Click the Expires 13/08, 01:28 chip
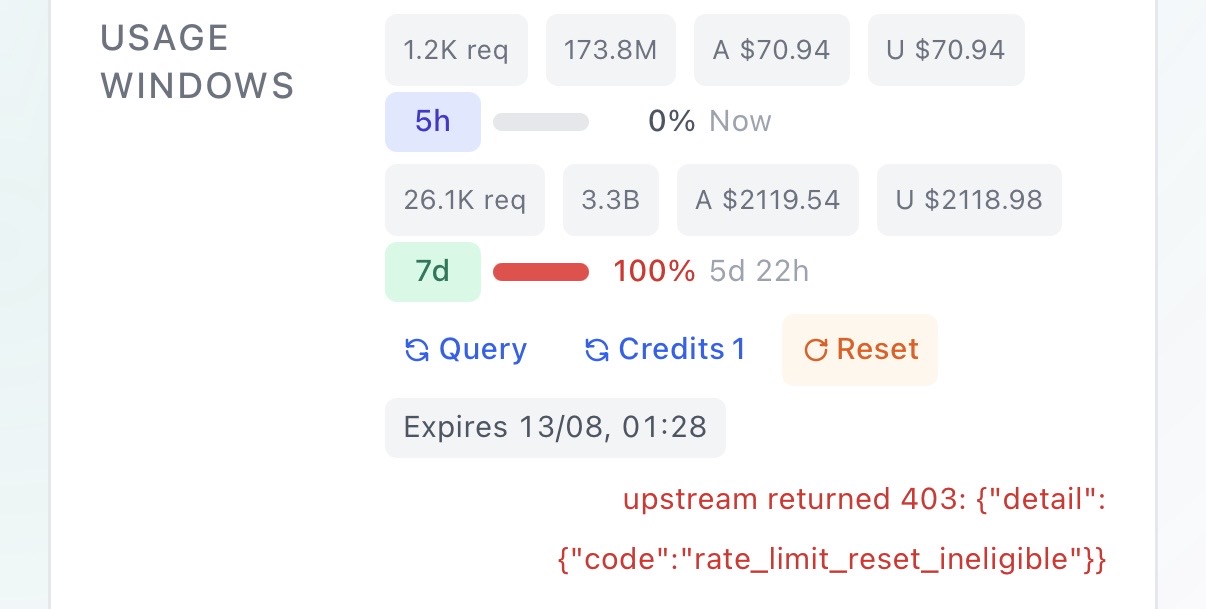1206x609 pixels. (x=555, y=428)
